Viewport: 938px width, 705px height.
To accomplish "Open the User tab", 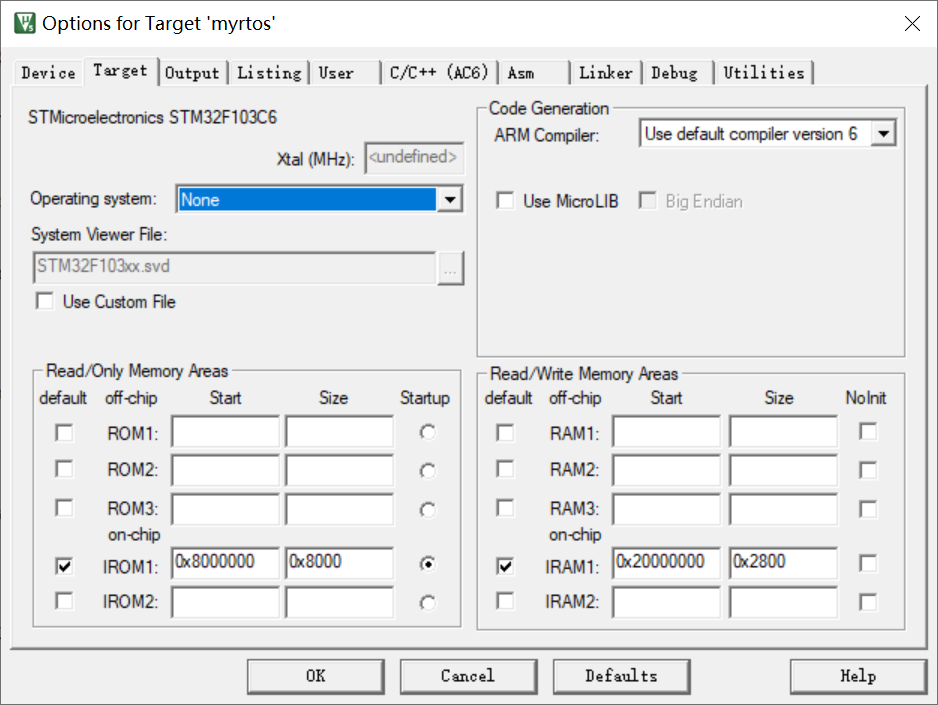I will pyautogui.click(x=345, y=73).
